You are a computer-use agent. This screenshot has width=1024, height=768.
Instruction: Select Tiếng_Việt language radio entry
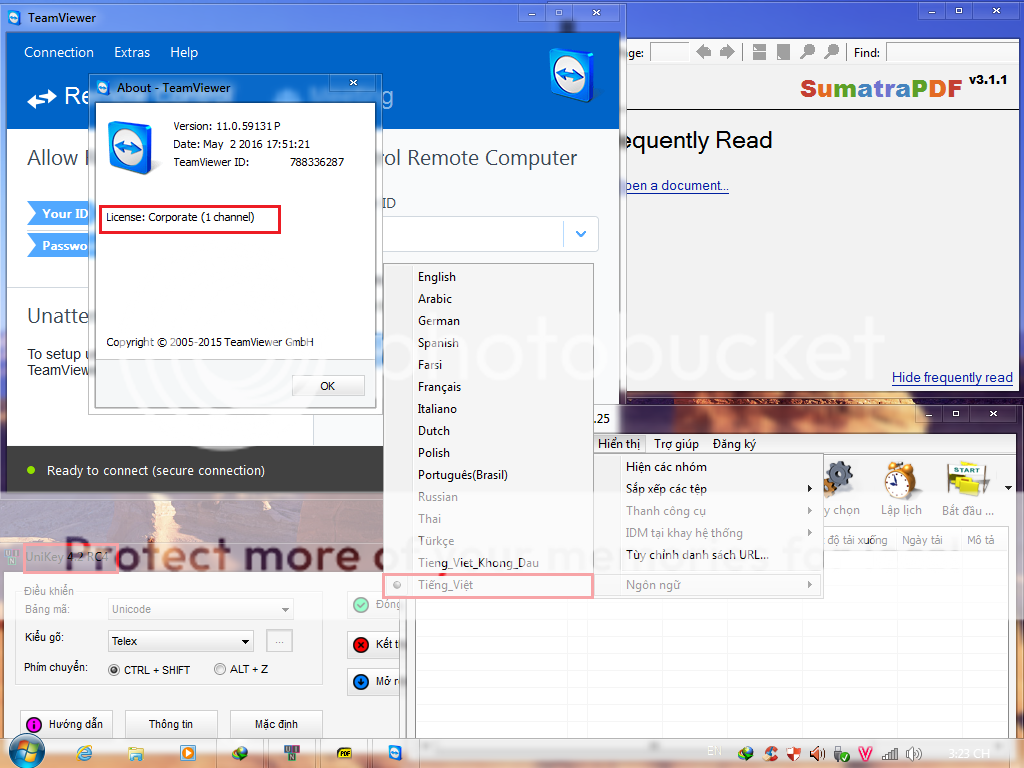tap(445, 585)
